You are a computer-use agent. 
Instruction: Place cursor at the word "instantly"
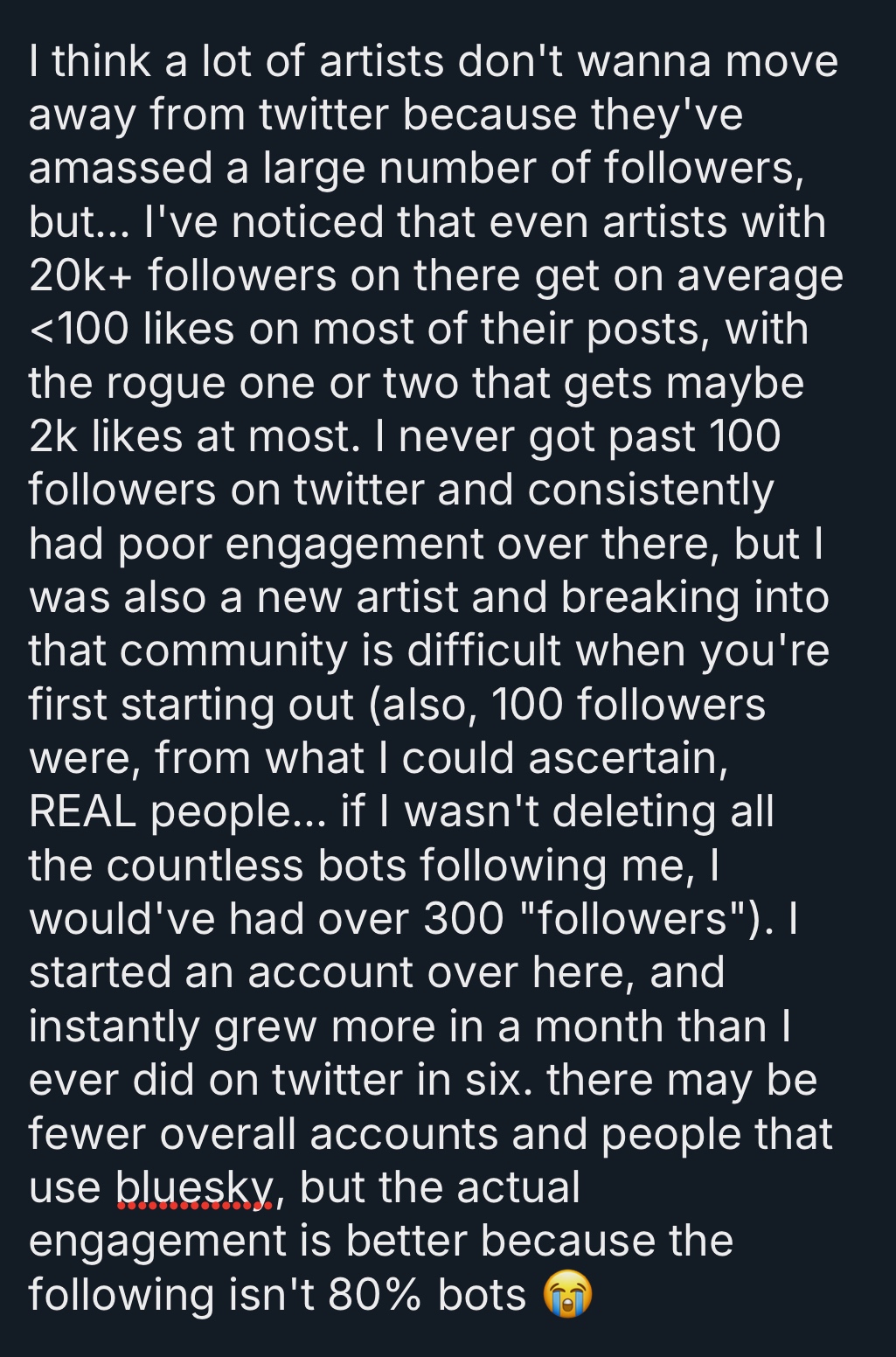tap(115, 1026)
